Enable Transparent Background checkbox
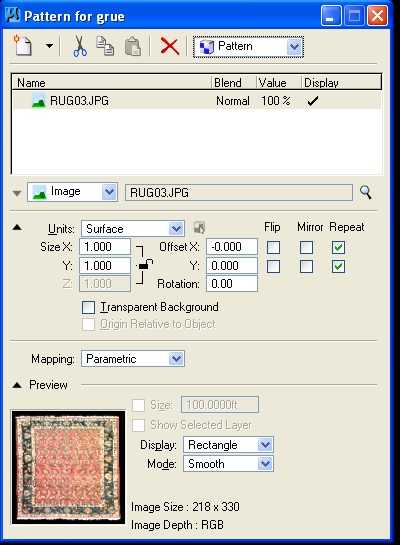This screenshot has height=545, width=400. pos(88,307)
